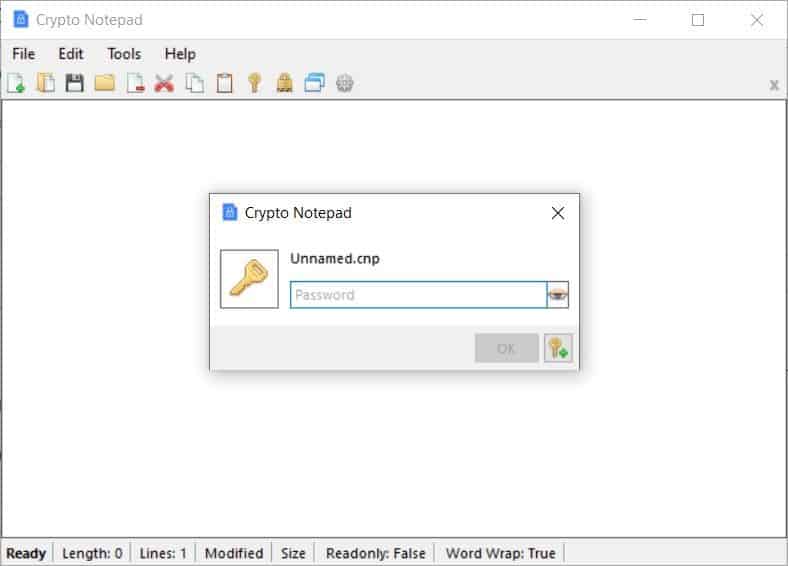Open the File menu

pos(24,54)
